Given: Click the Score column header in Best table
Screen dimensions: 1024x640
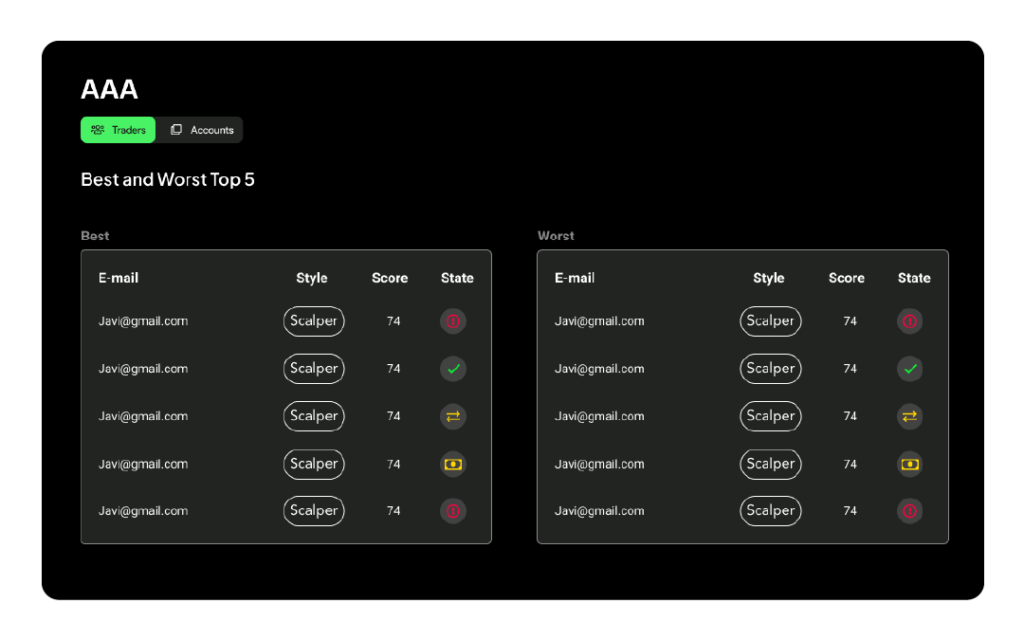Looking at the screenshot, I should 390,278.
